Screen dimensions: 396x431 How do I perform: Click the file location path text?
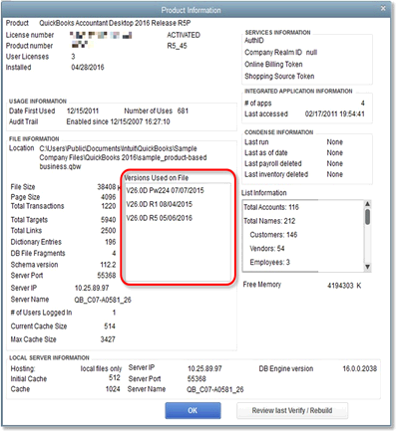123,157
